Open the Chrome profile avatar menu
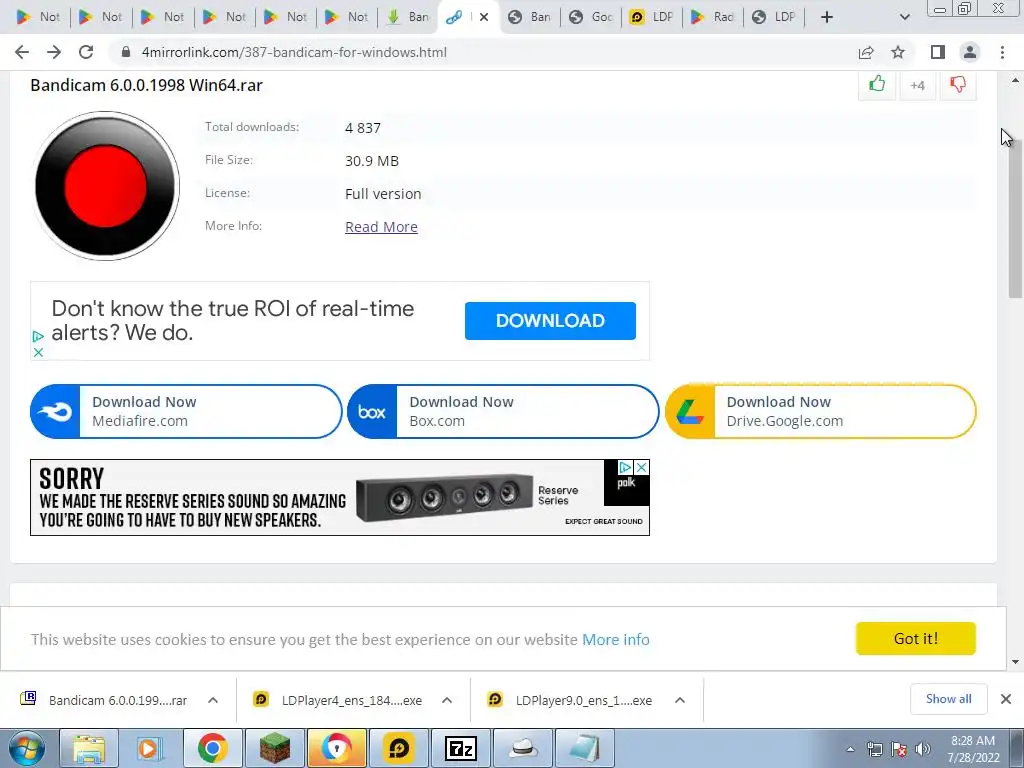 click(x=970, y=52)
